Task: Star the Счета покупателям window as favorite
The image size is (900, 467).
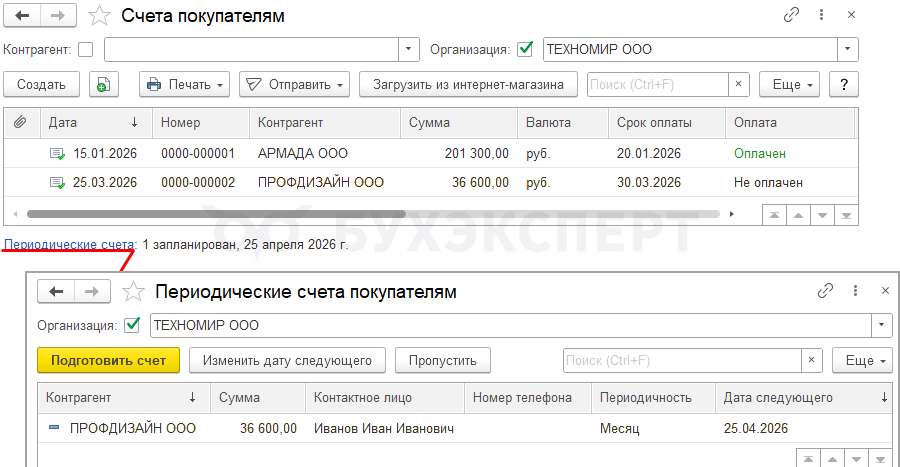Action: click(x=100, y=16)
